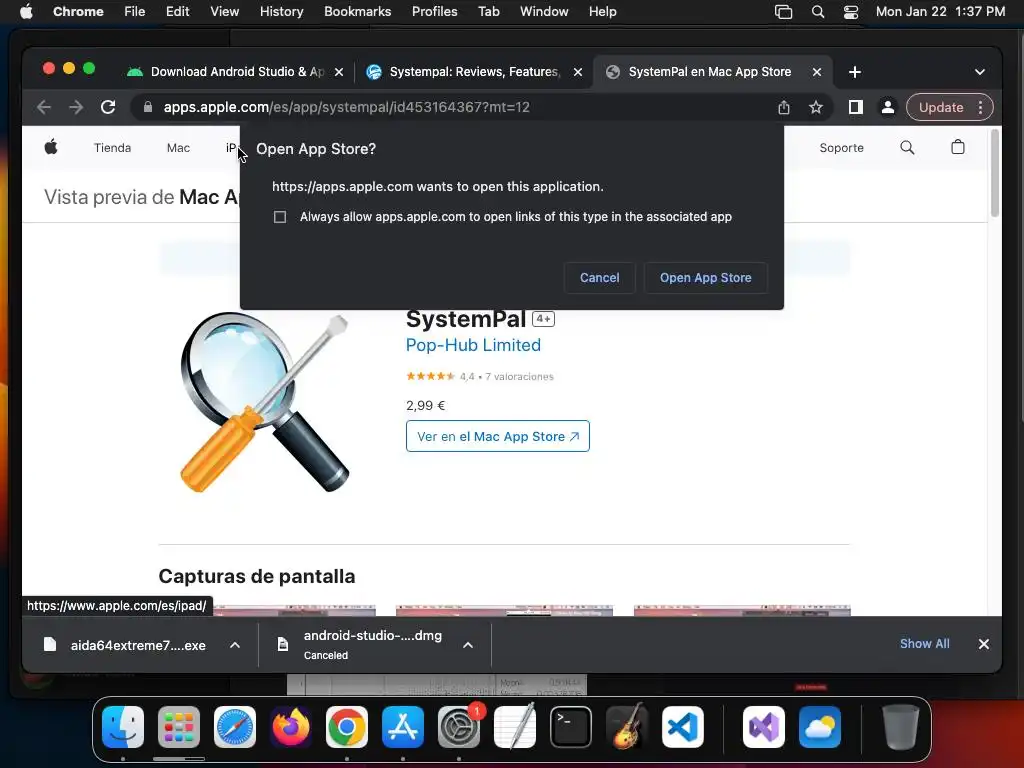Open Spotlight search in menu bar
Image resolution: width=1024 pixels, height=768 pixels.
(818, 12)
